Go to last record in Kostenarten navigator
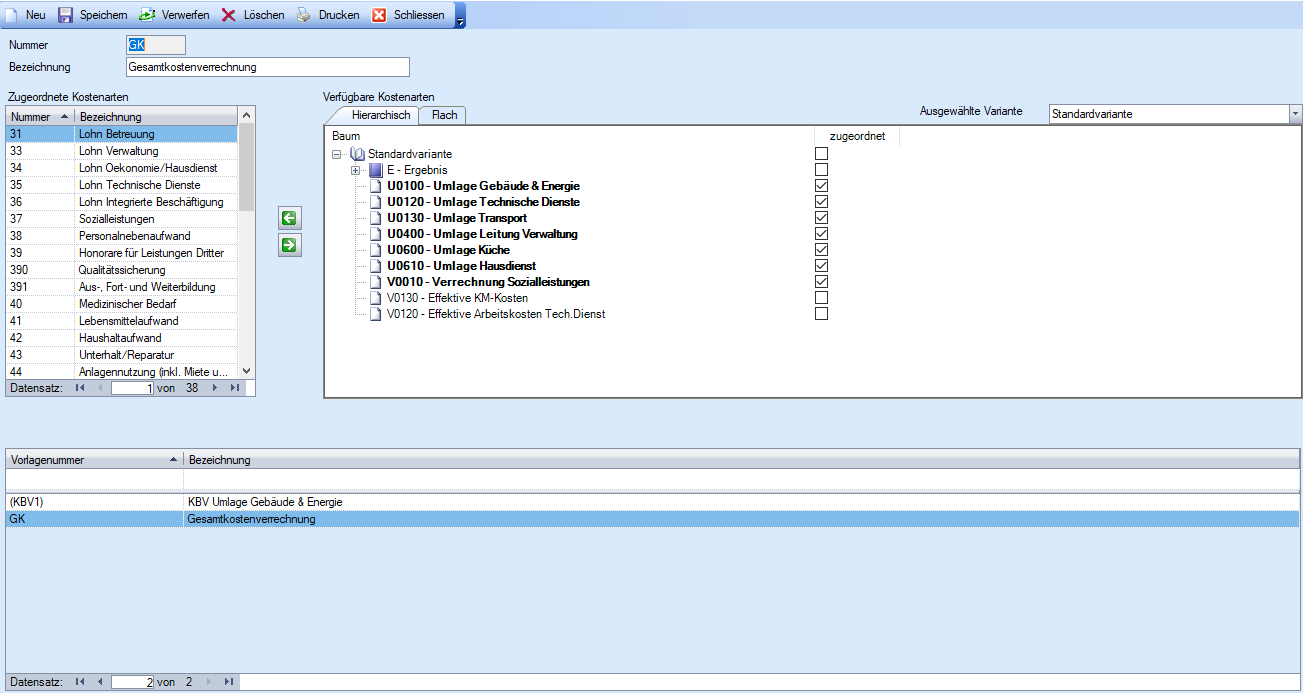This screenshot has height=693, width=1303. (234, 387)
